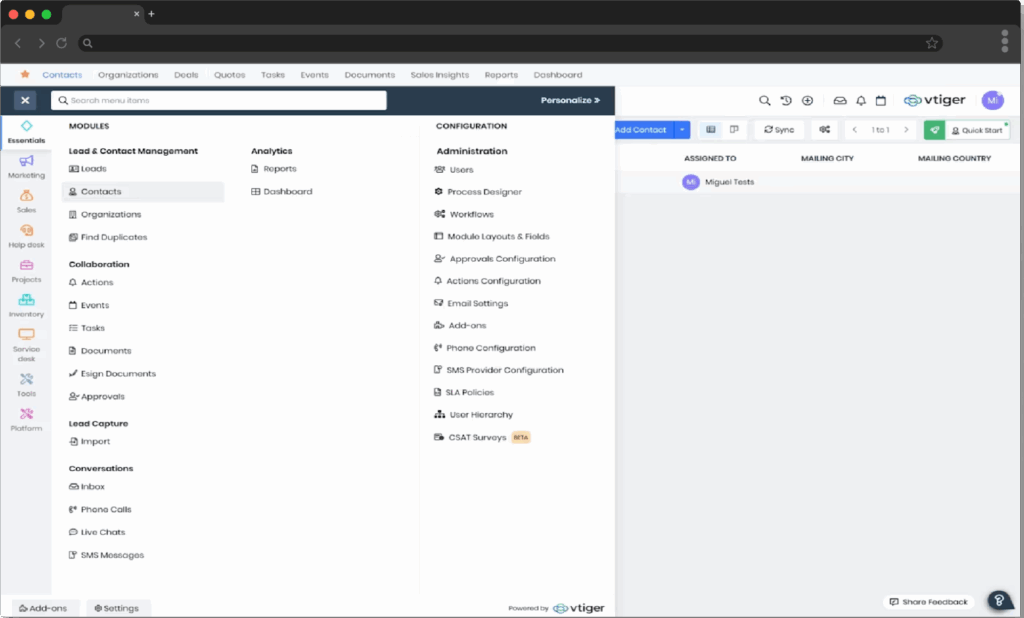This screenshot has height=618, width=1024.
Task: Open the calendar icon in header
Action: [x=880, y=101]
